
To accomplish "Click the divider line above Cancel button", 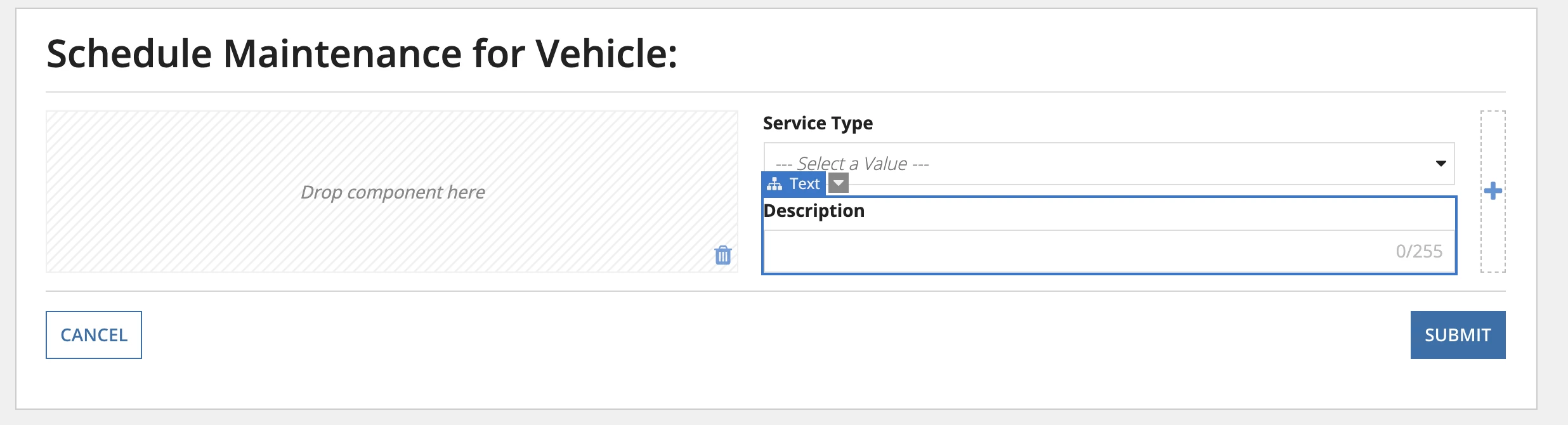I will coord(776,291).
